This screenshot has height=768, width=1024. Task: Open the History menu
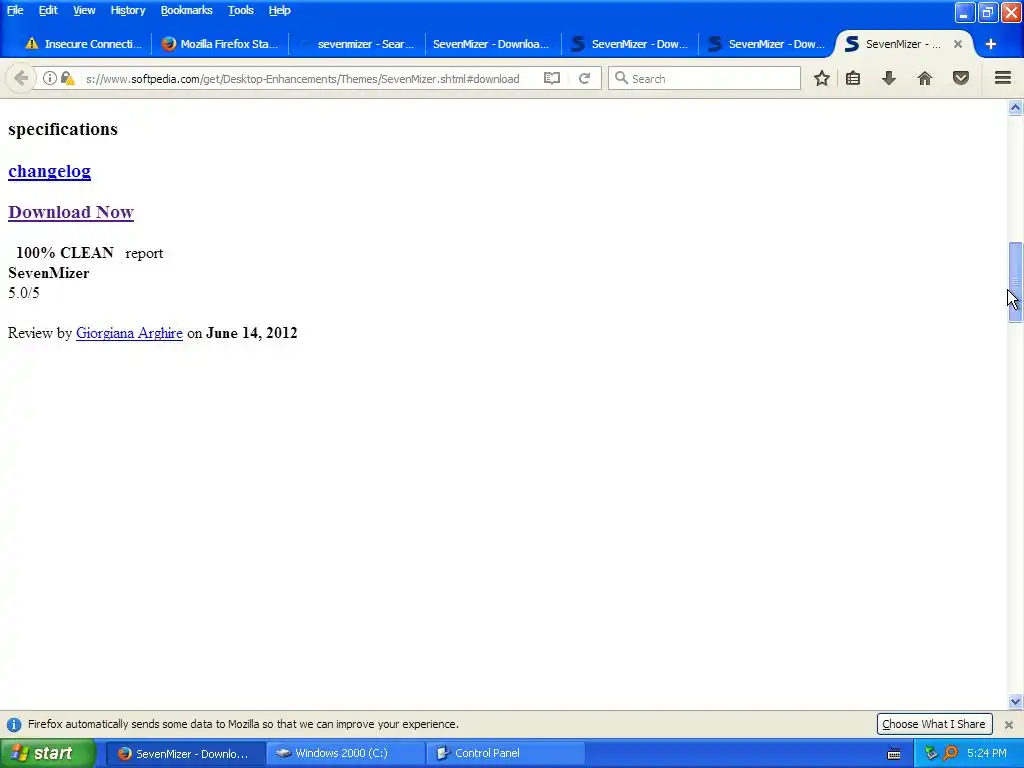click(127, 10)
